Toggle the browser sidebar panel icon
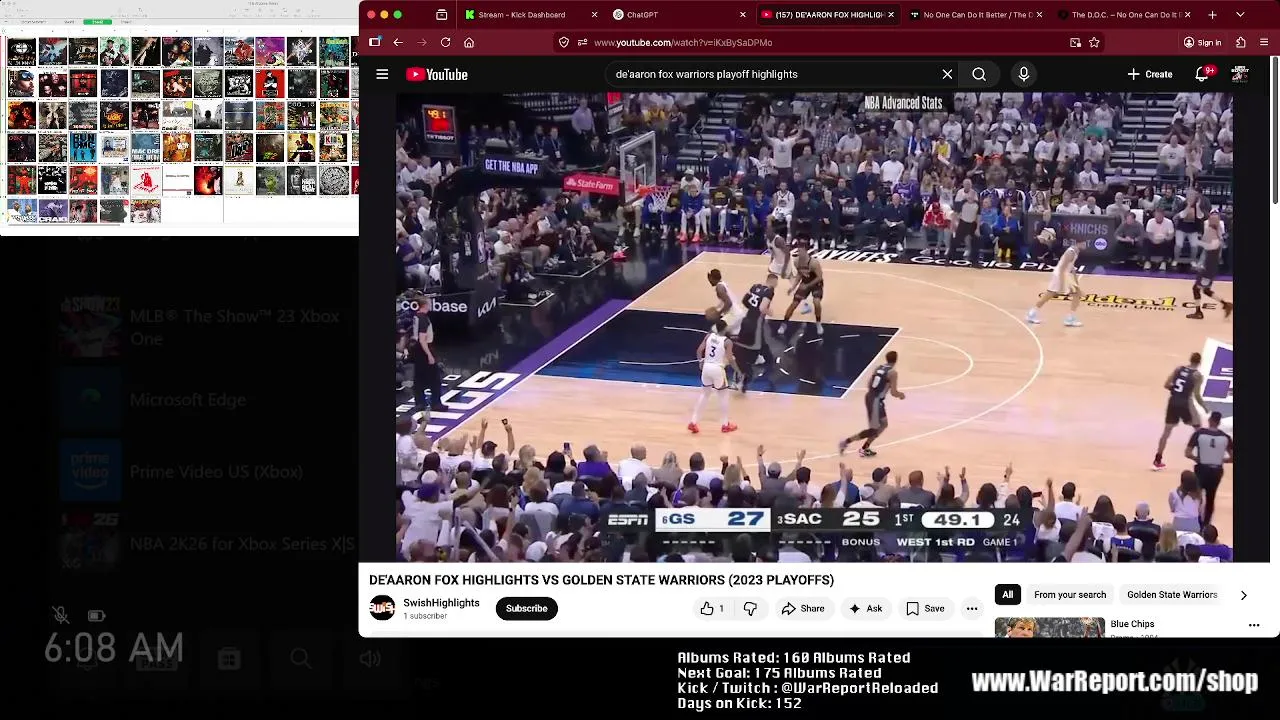Screen dimensions: 1280x720 (x=374, y=42)
